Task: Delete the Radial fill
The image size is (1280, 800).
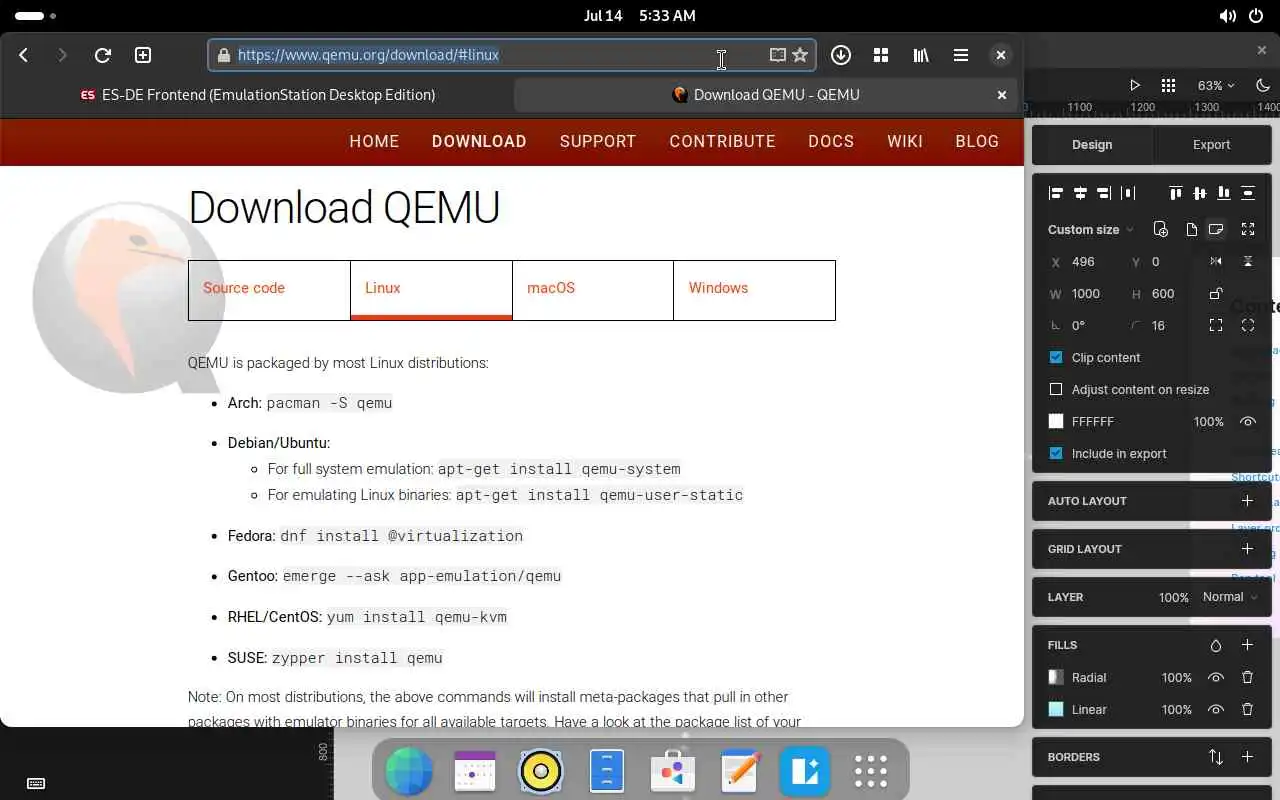Action: pos(1247,677)
